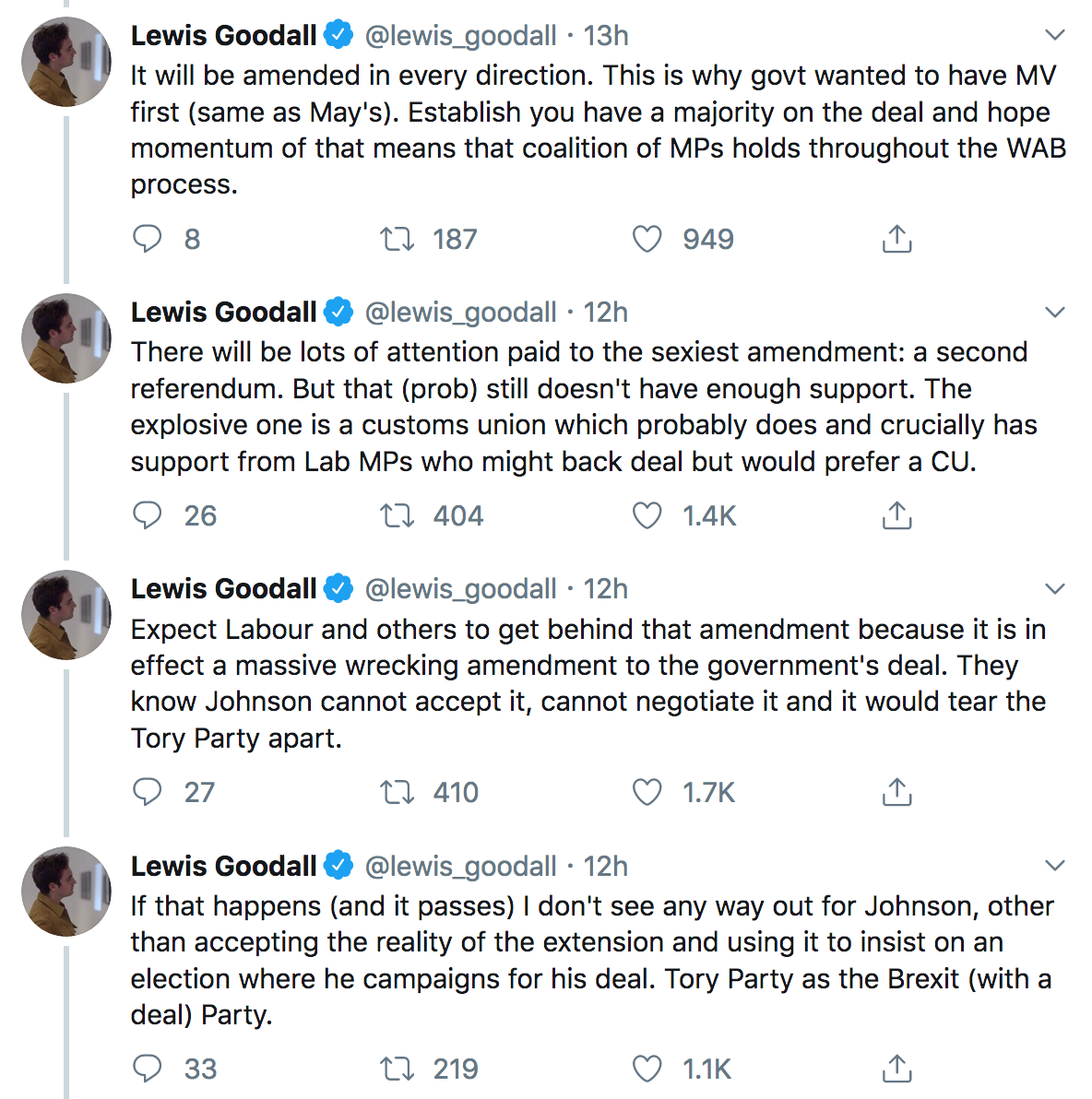
Task: Reply to the tweet with 33 replies
Action: (148, 1069)
